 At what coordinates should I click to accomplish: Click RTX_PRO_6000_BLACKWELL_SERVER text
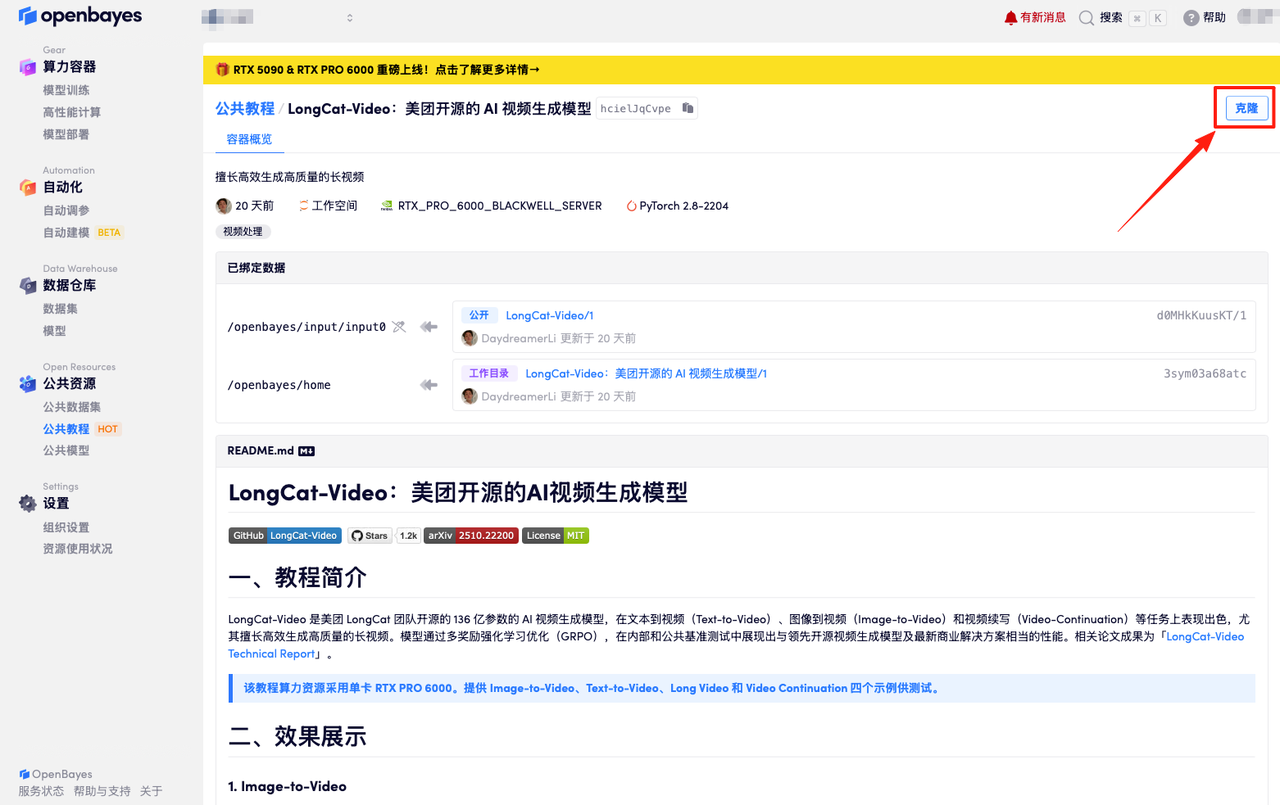[500, 206]
